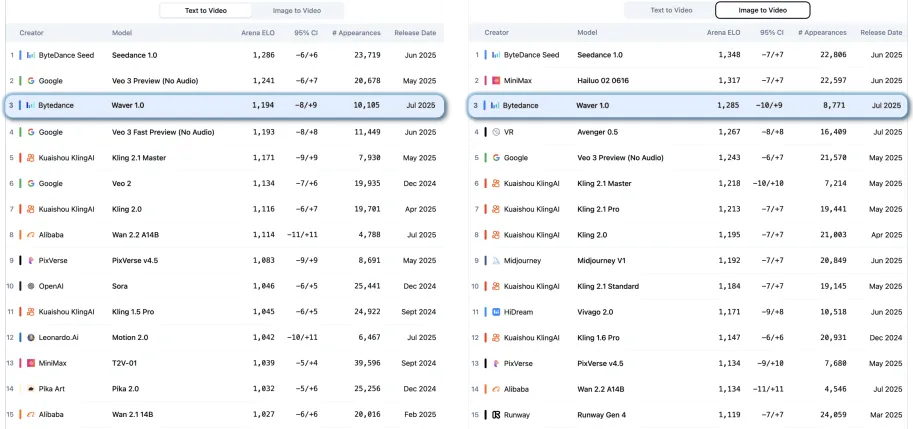Image resolution: width=913 pixels, height=429 pixels.
Task: Click PixVerse logo in left table row 9
Action: coord(31,260)
